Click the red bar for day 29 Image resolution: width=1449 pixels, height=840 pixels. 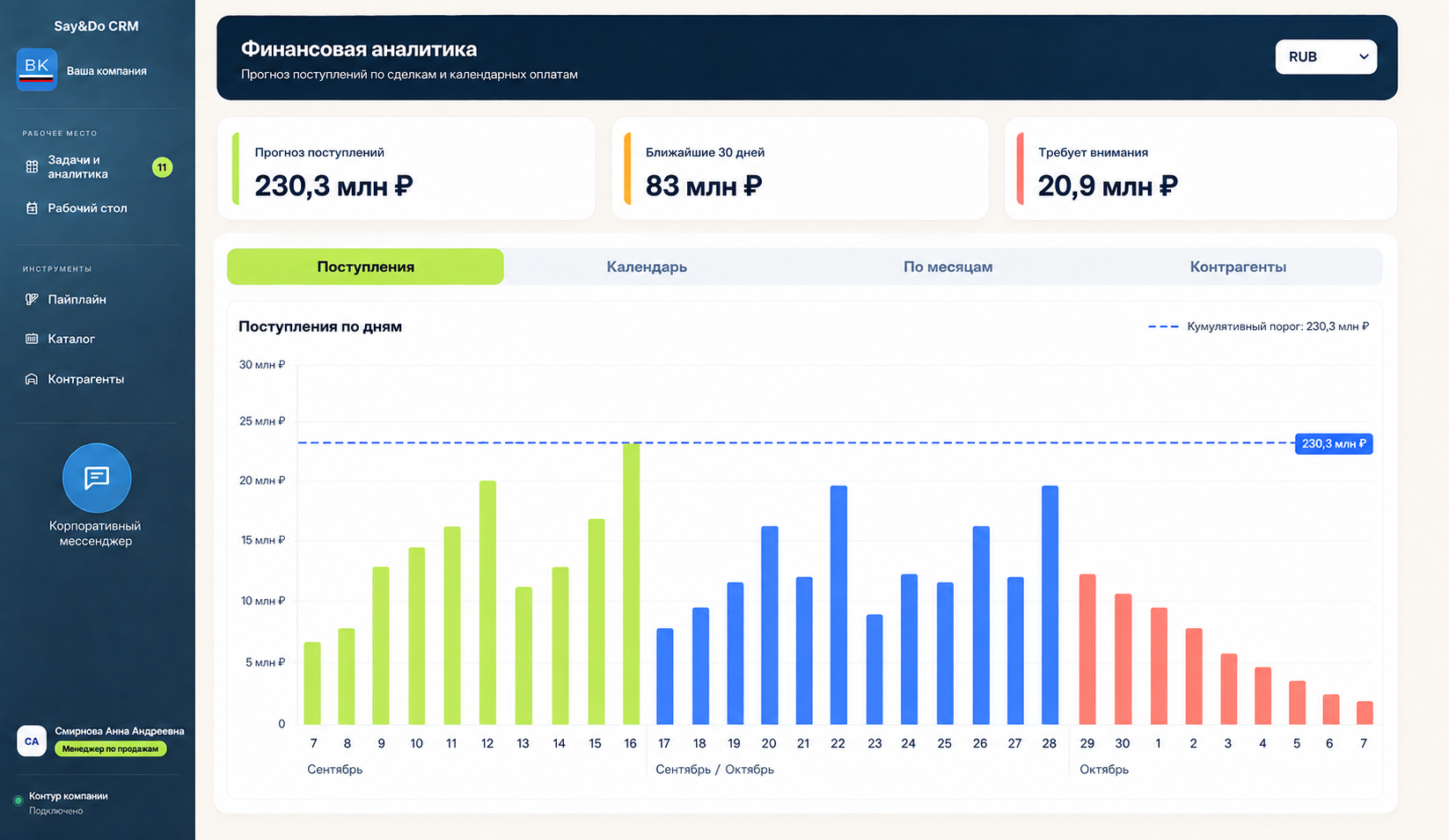pyautogui.click(x=1087, y=649)
